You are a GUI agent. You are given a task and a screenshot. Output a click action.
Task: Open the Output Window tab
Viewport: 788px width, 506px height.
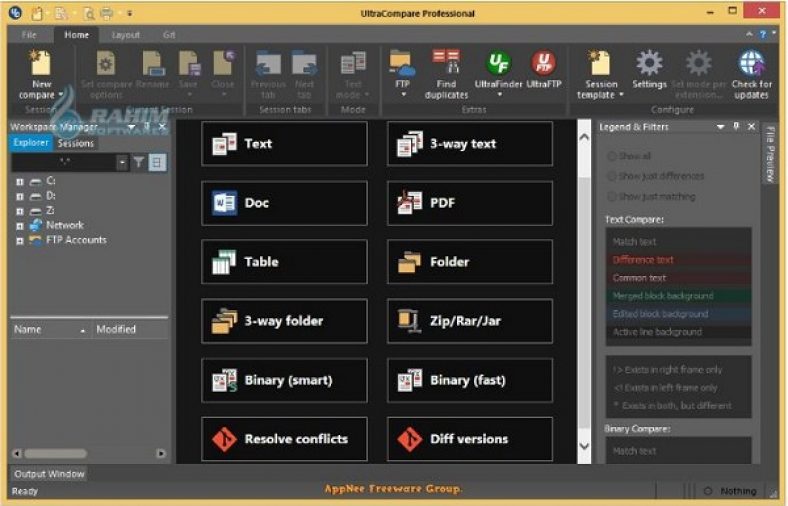click(49, 474)
